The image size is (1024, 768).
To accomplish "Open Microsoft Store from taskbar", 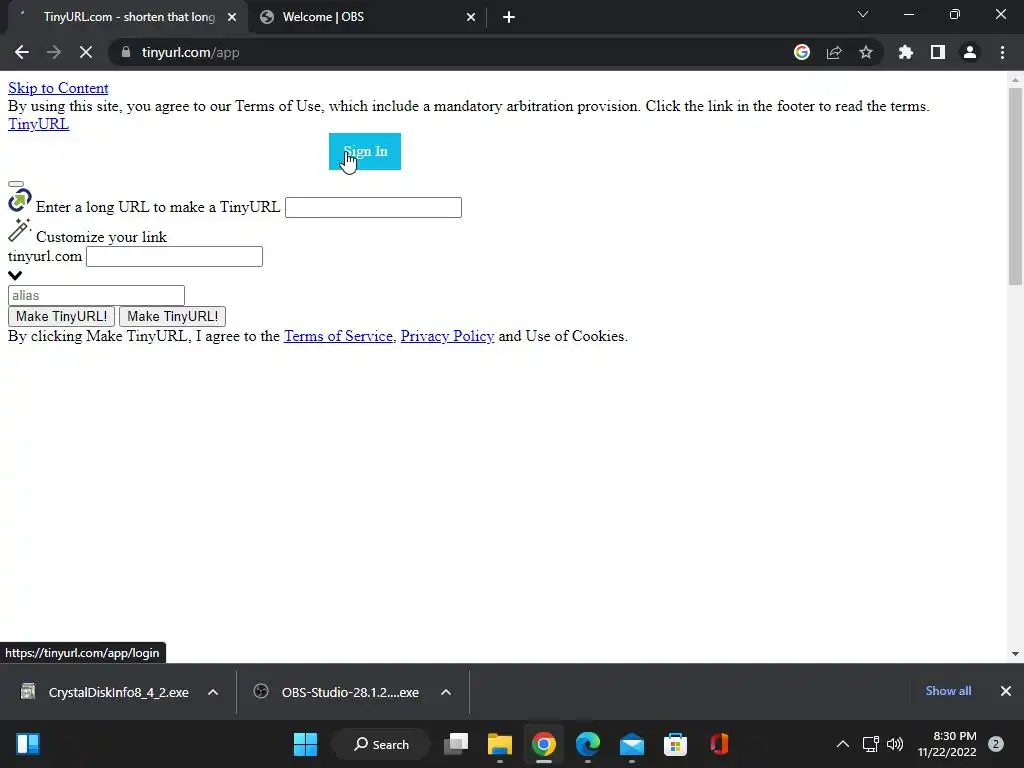I will coord(675,744).
